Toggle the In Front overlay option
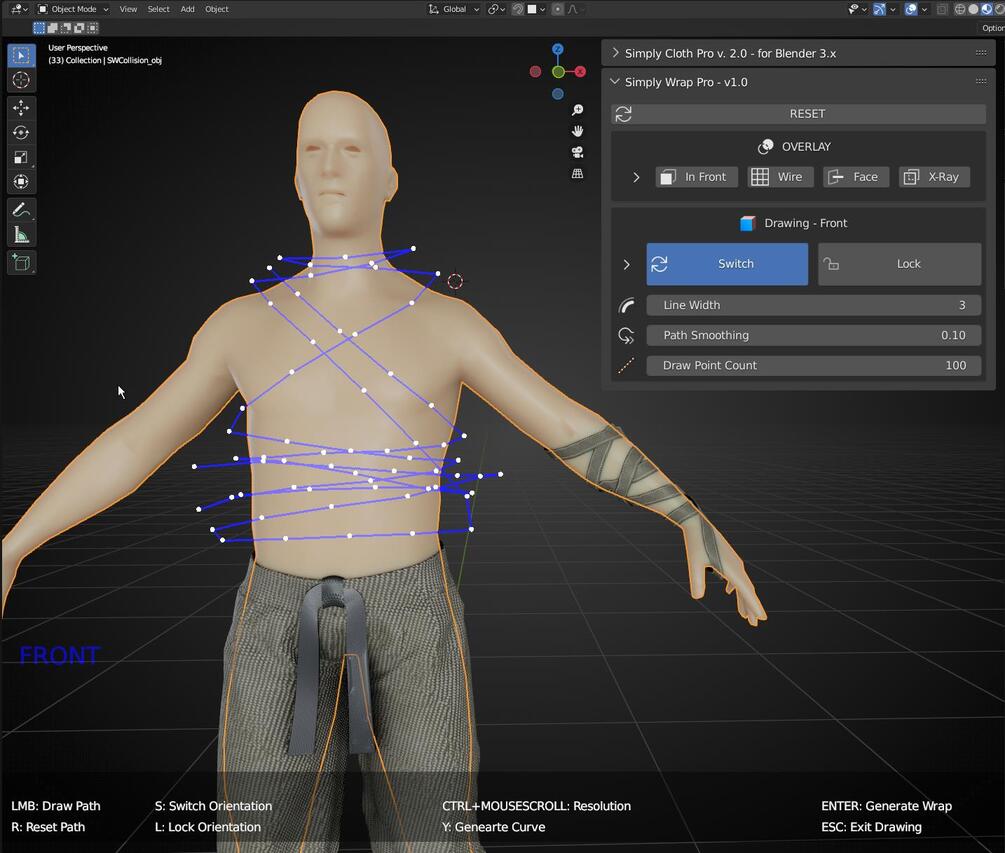This screenshot has height=853, width=1005. pos(696,177)
